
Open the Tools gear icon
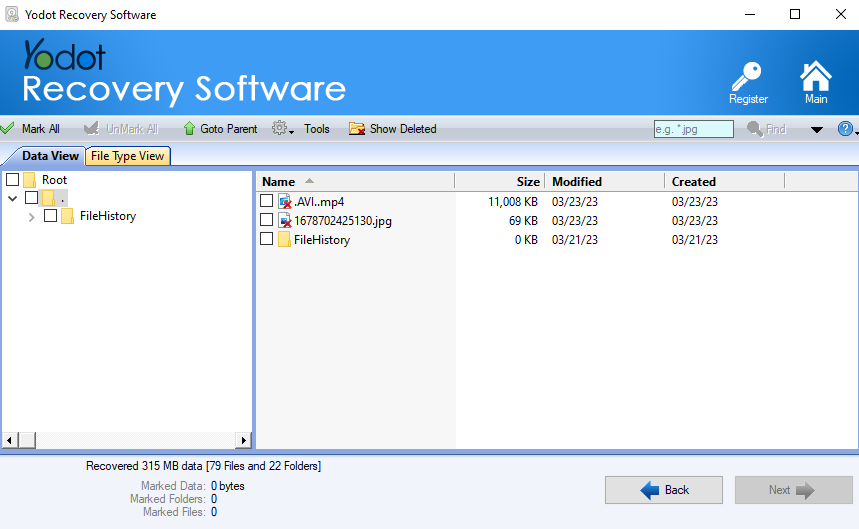(279, 128)
